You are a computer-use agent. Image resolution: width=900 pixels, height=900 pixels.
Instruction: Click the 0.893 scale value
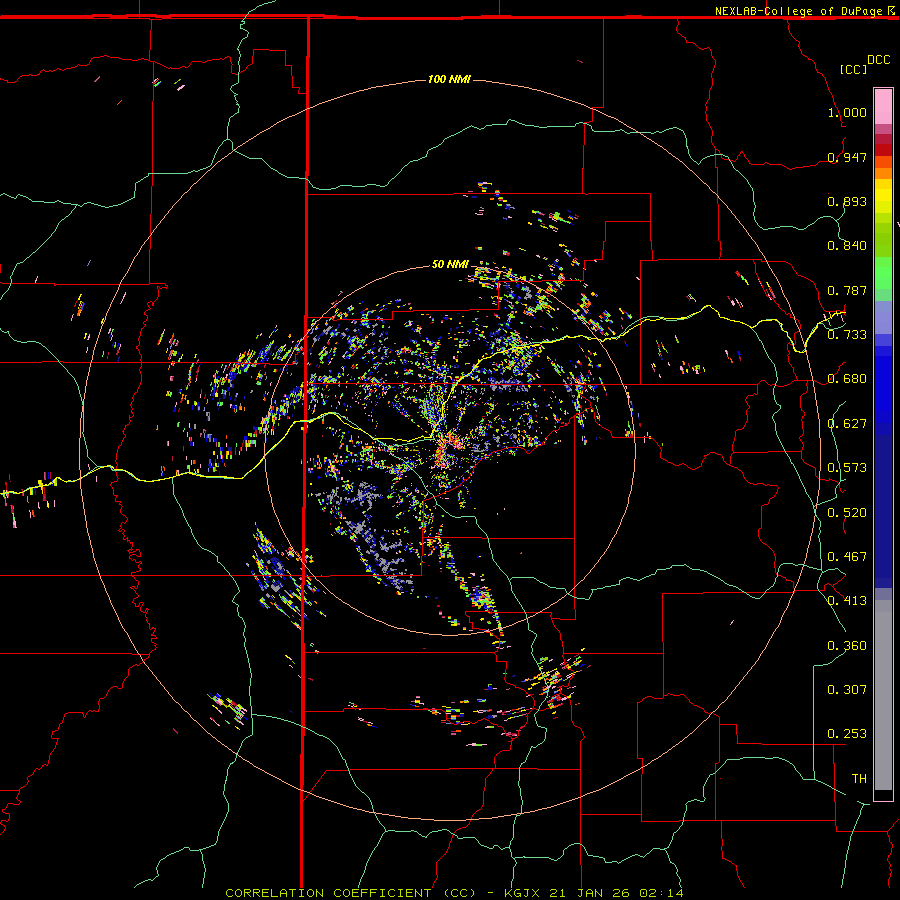pyautogui.click(x=847, y=201)
